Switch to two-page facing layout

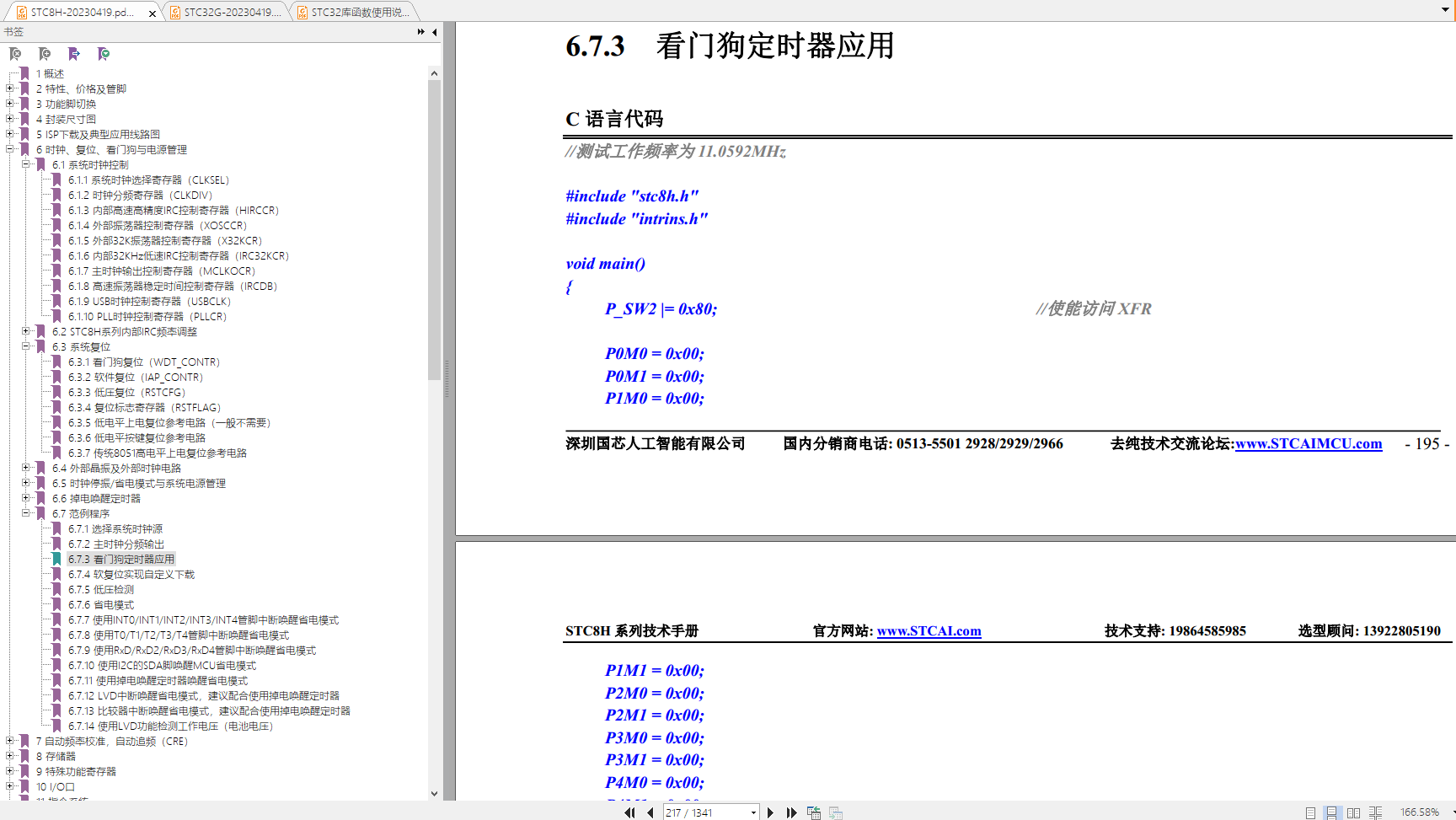point(1353,812)
